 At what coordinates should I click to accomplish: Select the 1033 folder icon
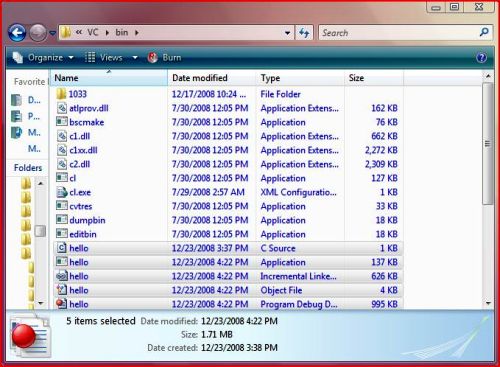click(x=61, y=94)
